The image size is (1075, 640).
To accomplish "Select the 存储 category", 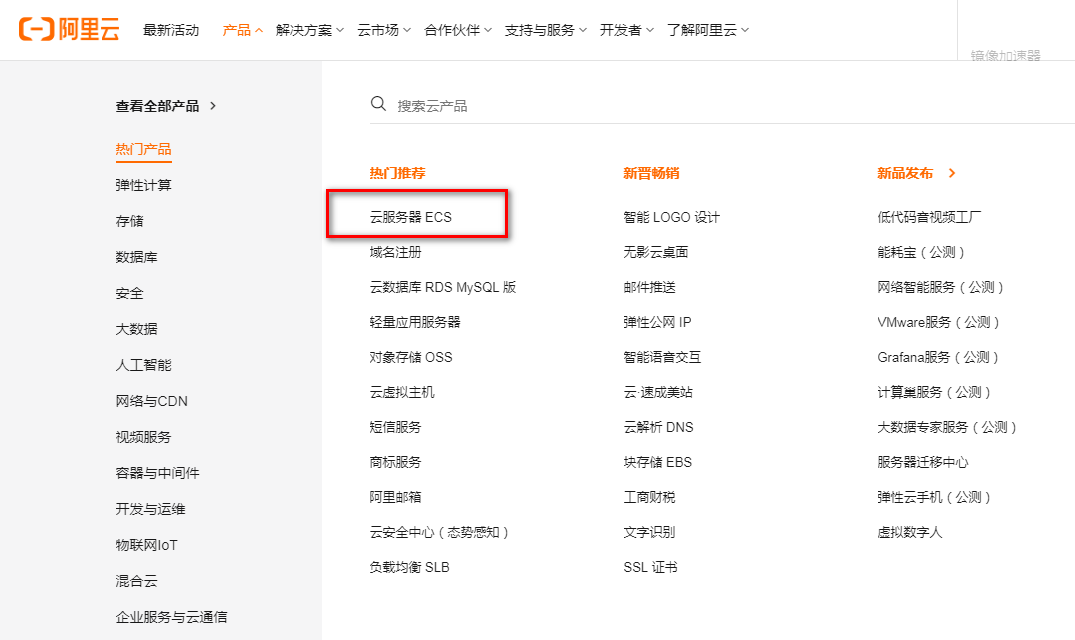I will click(x=130, y=221).
